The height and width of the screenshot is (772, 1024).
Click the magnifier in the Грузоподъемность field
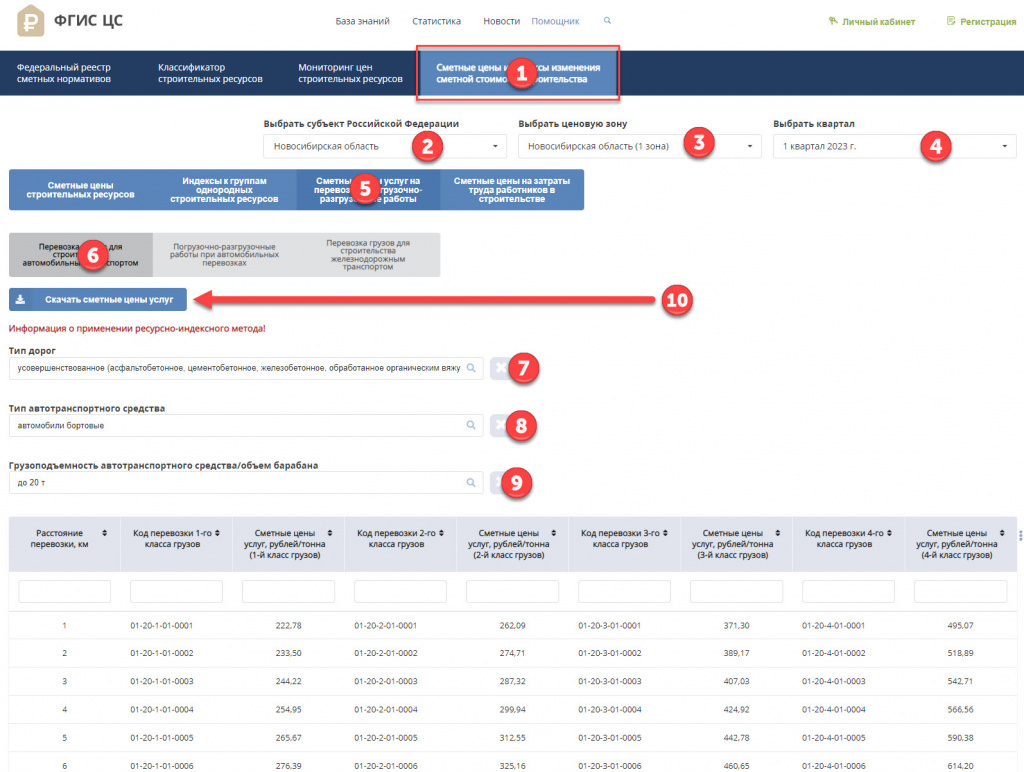[x=471, y=483]
